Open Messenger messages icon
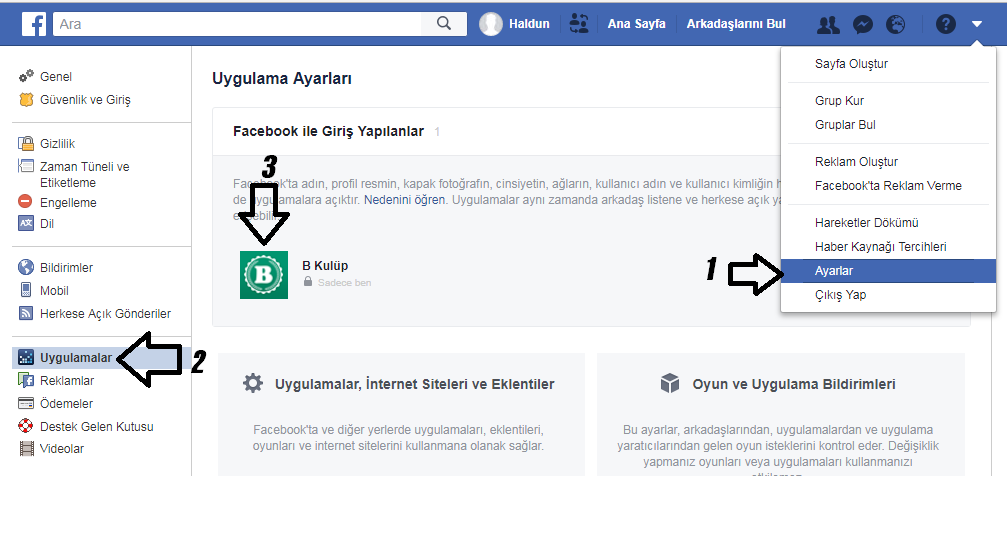 (863, 24)
